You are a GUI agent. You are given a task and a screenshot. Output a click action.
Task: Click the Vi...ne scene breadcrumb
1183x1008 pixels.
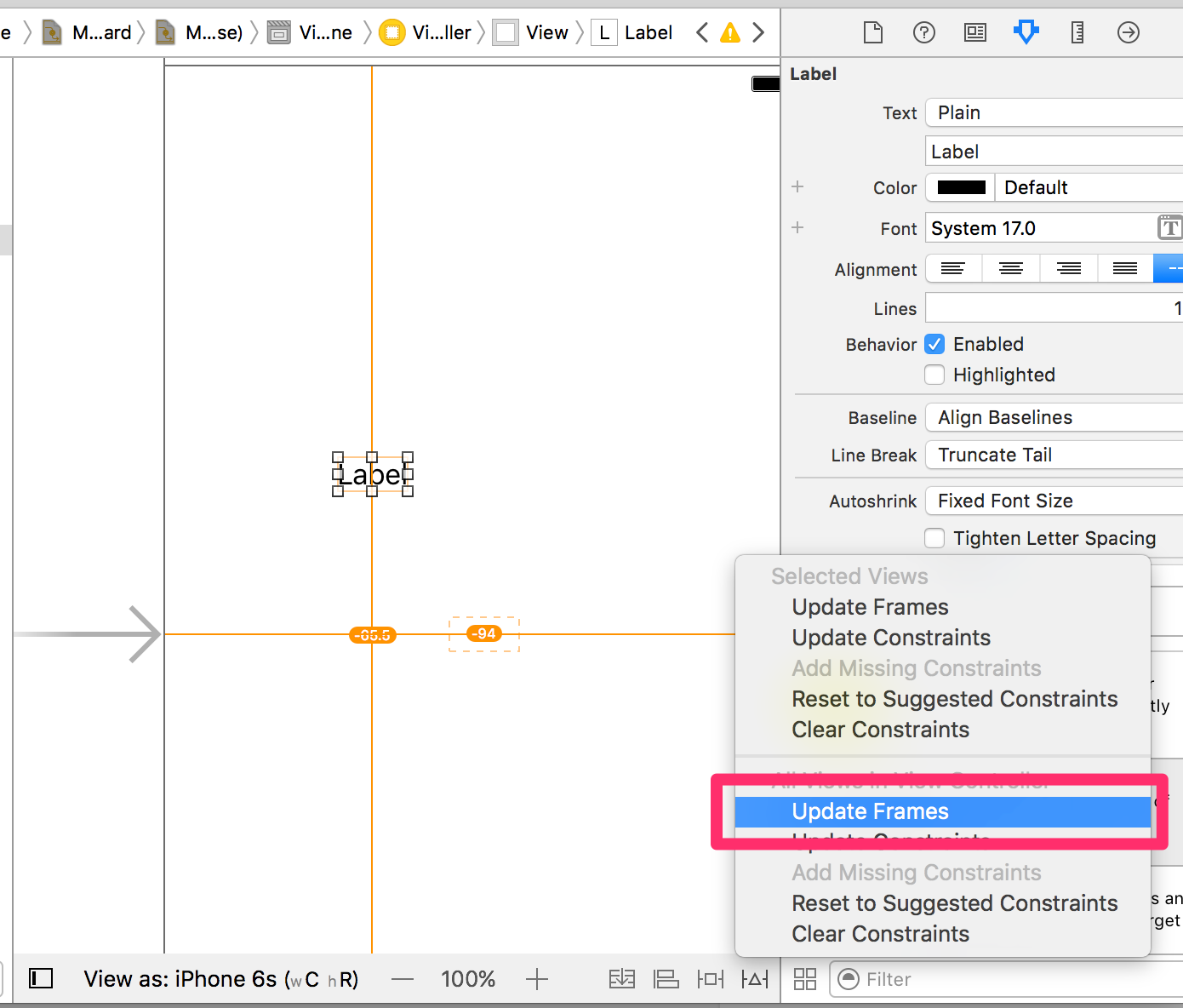pos(310,32)
